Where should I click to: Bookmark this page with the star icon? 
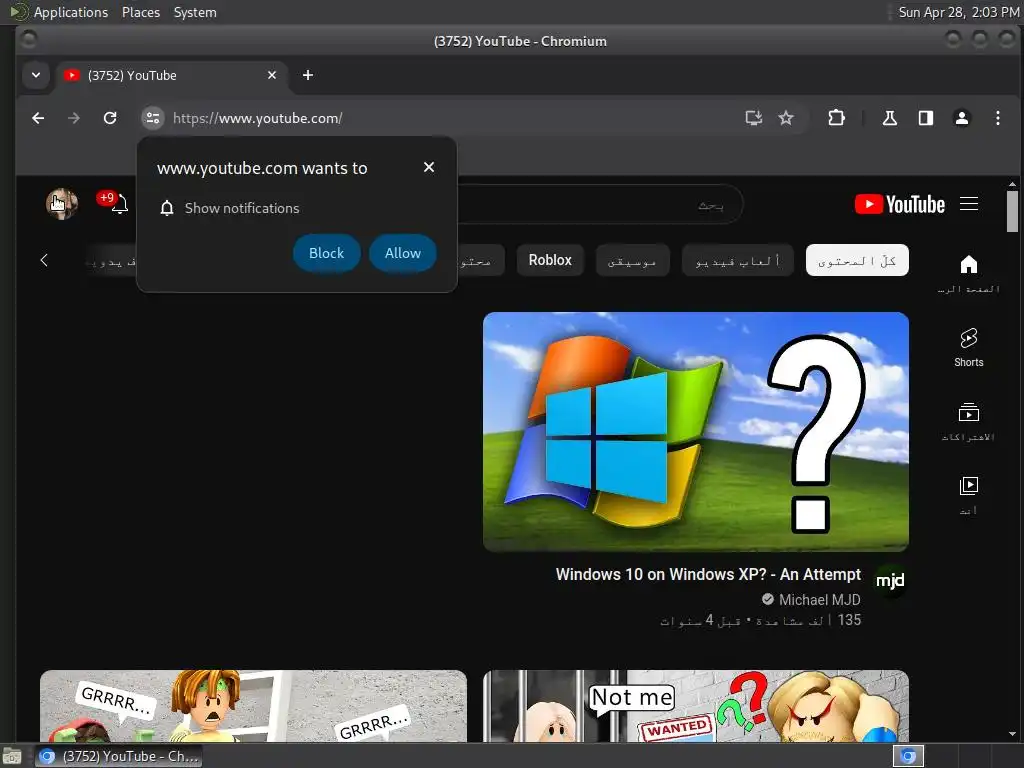[786, 118]
